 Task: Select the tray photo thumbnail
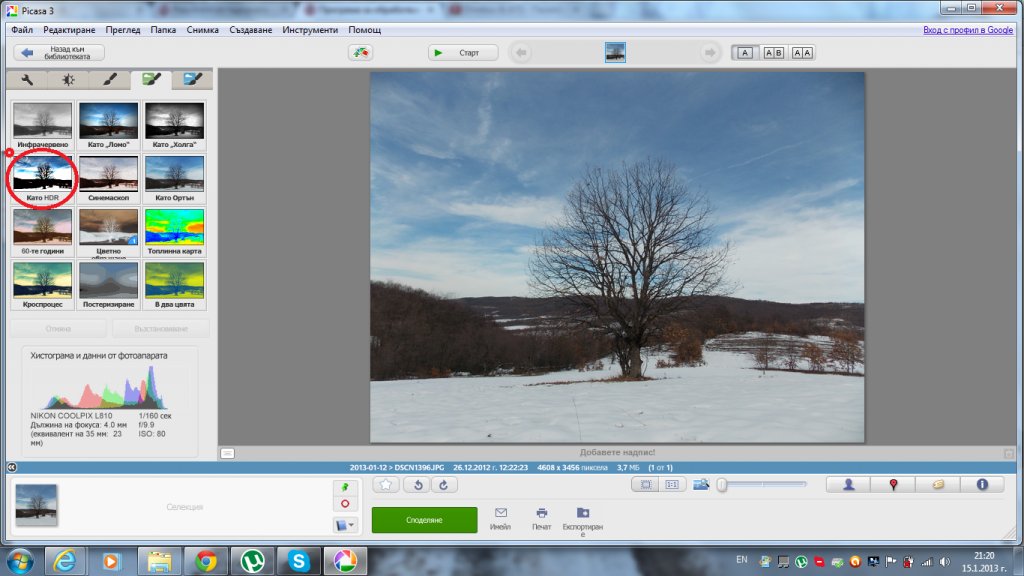pyautogui.click(x=36, y=504)
